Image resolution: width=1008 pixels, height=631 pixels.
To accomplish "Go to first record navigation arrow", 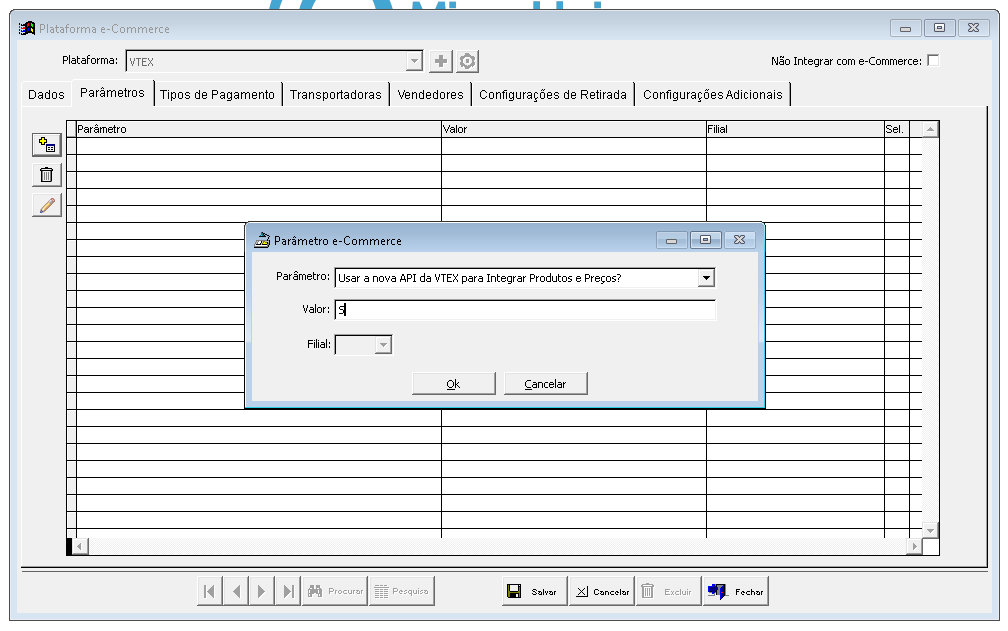I will (x=210, y=591).
